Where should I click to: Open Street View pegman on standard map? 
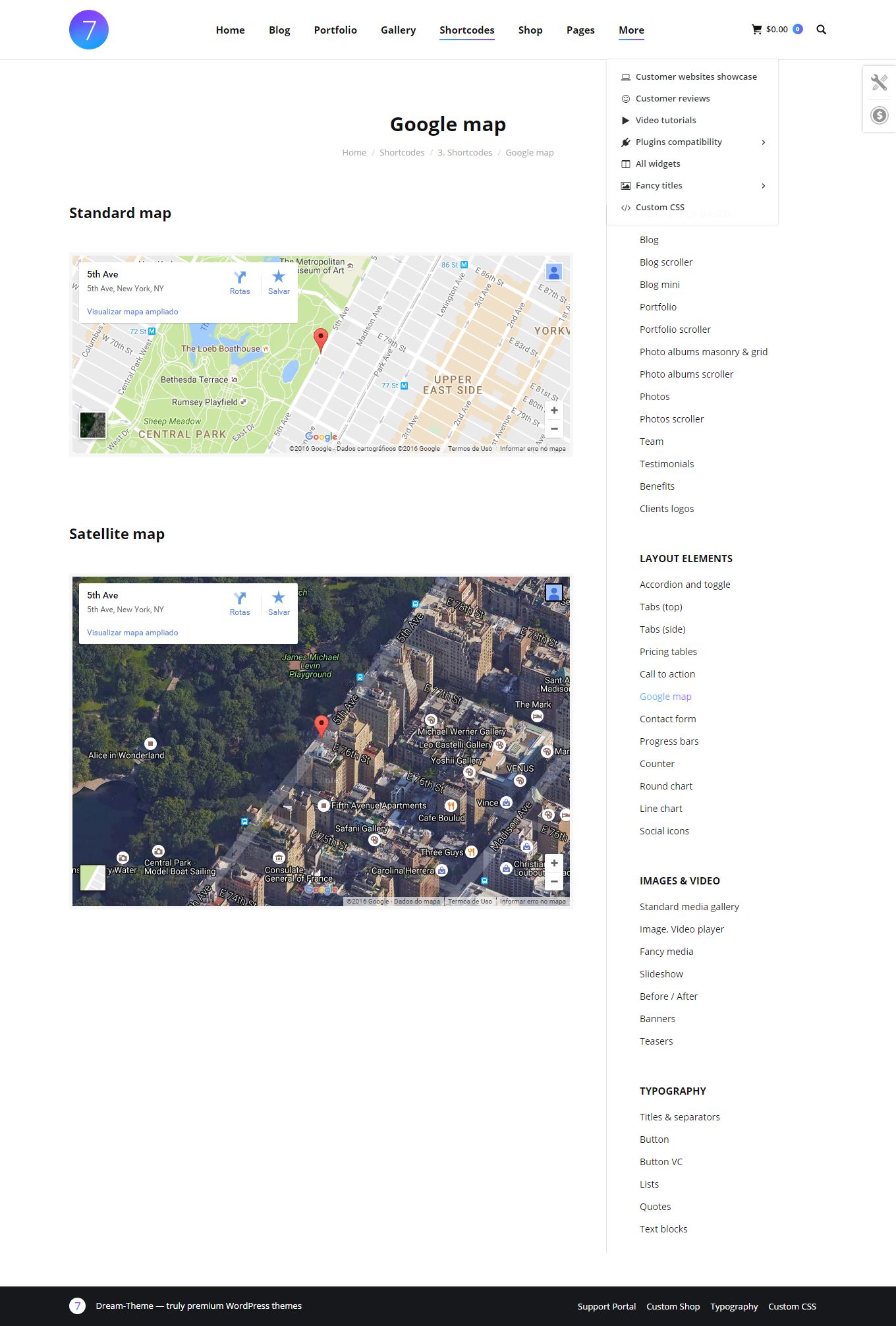[554, 272]
